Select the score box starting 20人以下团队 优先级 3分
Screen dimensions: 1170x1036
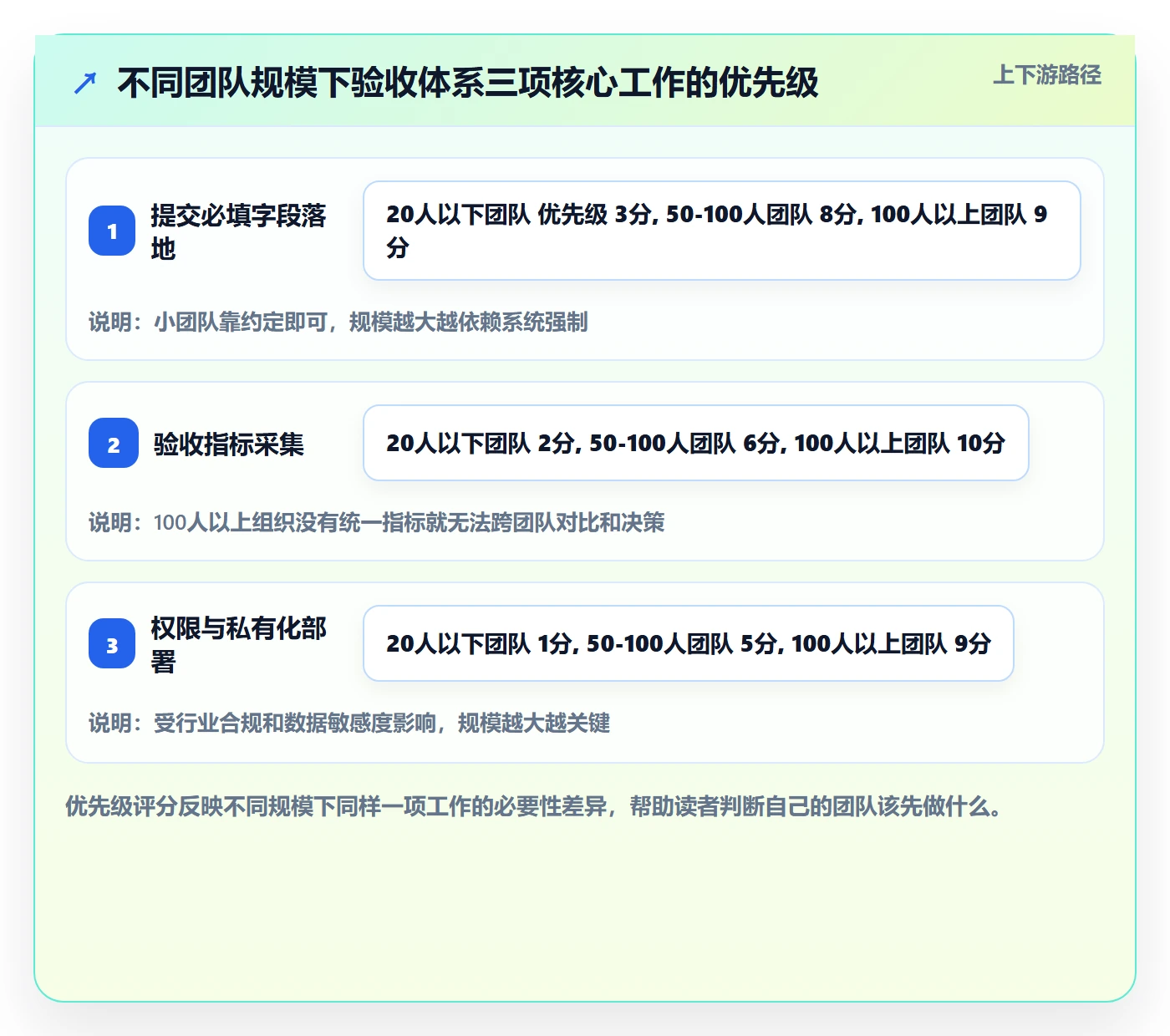coord(722,231)
